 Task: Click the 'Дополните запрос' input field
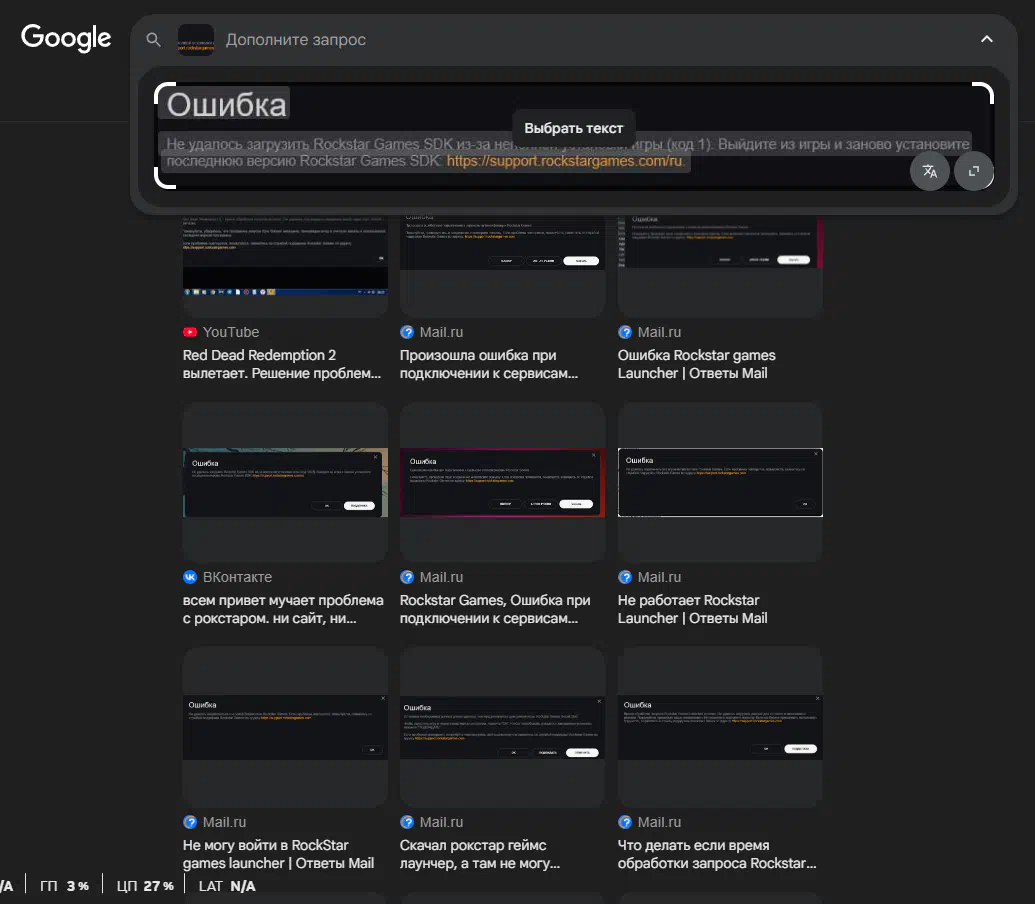click(296, 40)
